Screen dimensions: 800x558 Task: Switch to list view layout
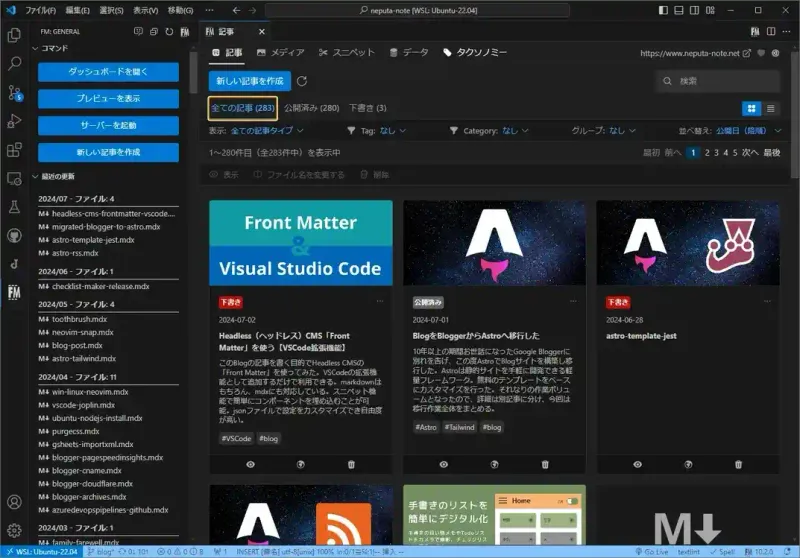[x=771, y=108]
